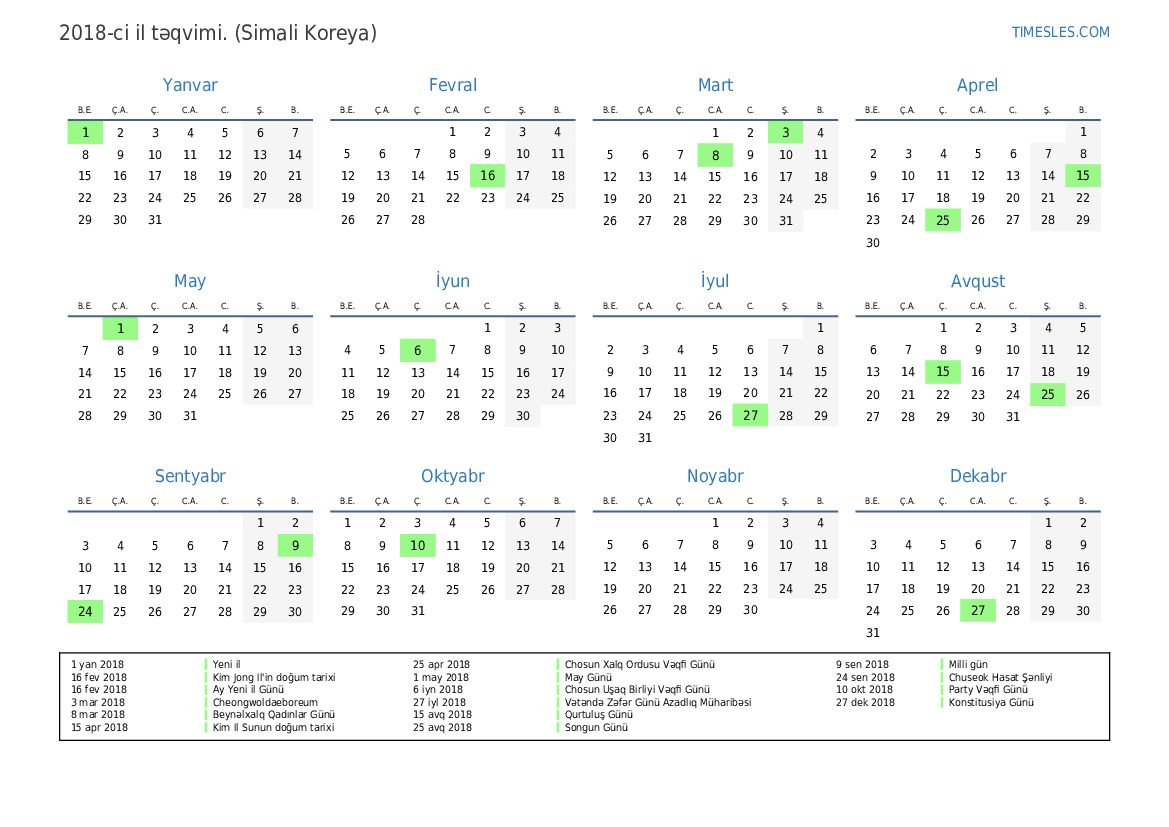Click highlighted December 27 holiday
This screenshot has height=827, width=1169.
coord(977,611)
